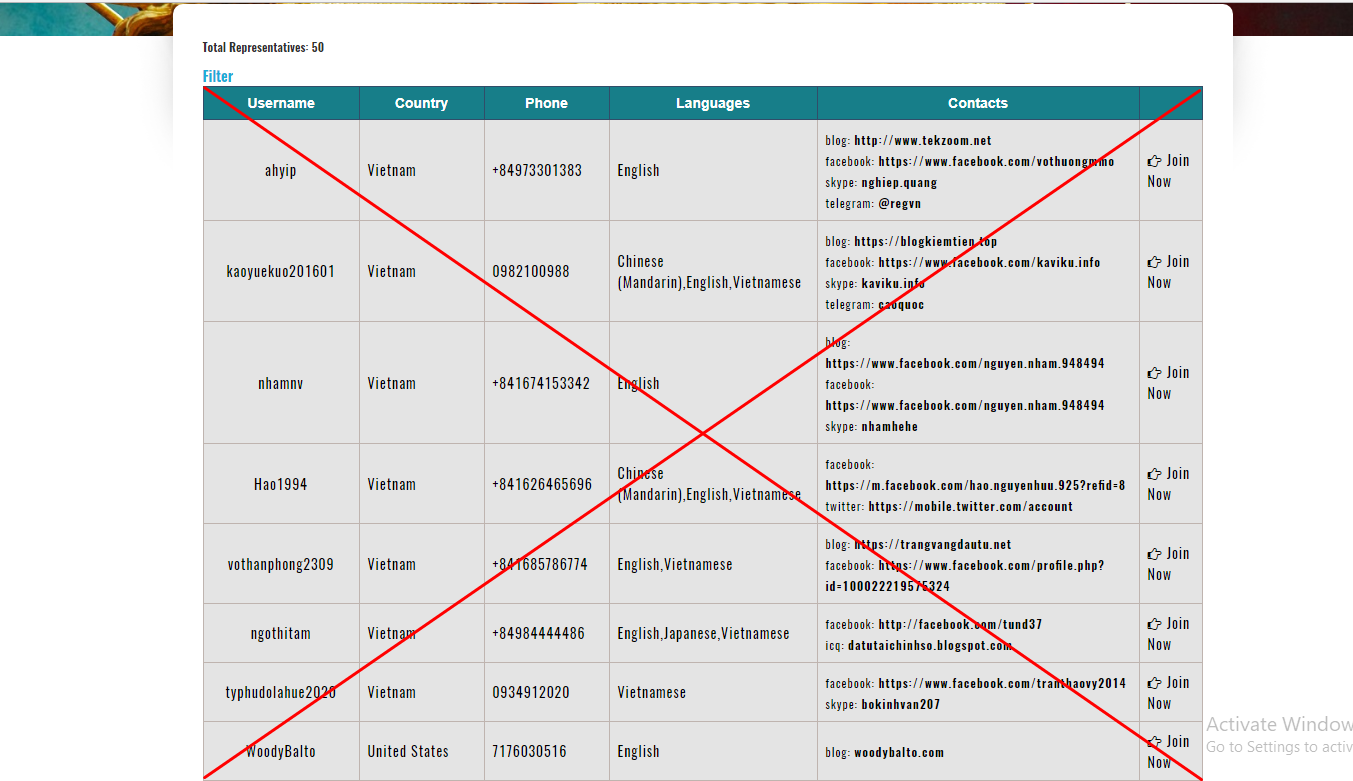1353x781 pixels.
Task: Open the tranthaovy2014 facebook link
Action: (1002, 684)
